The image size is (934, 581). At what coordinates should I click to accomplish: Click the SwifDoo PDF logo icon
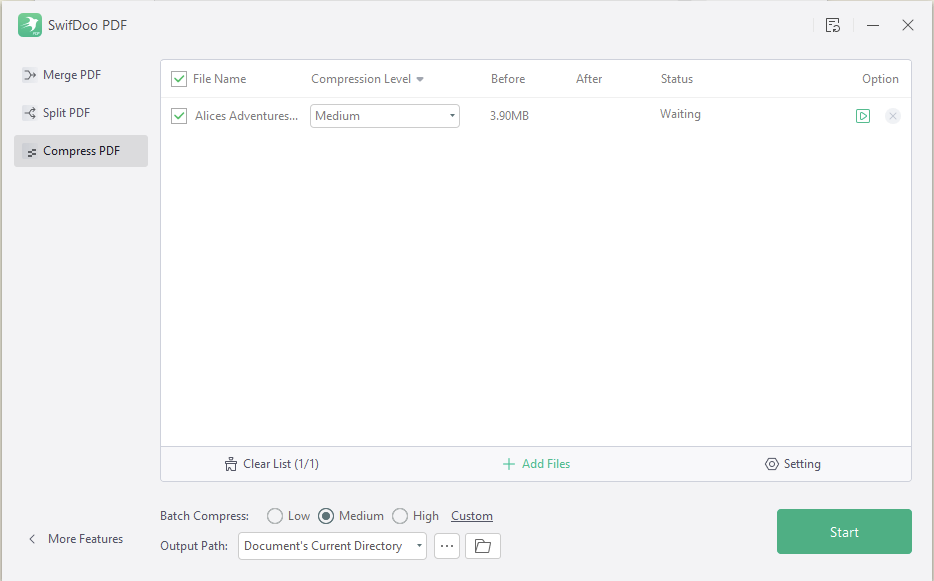[30, 25]
